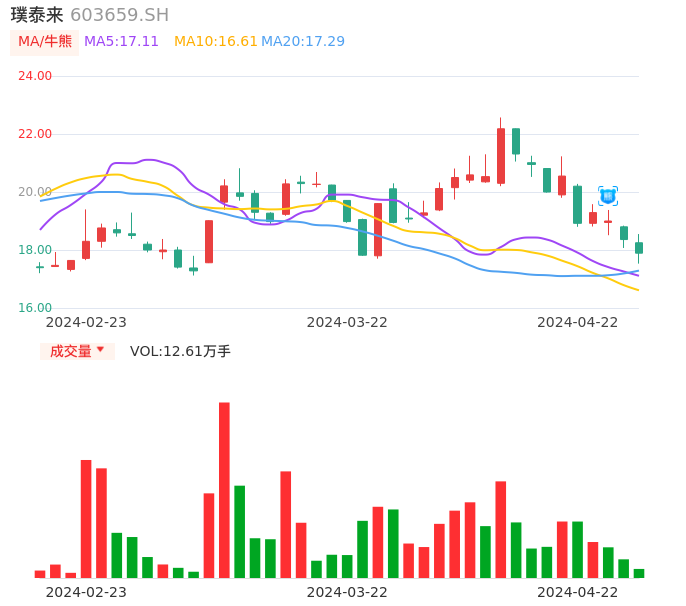The height and width of the screenshot is (606, 686).
Task: Click the 成交量 label text
Action: point(70,351)
